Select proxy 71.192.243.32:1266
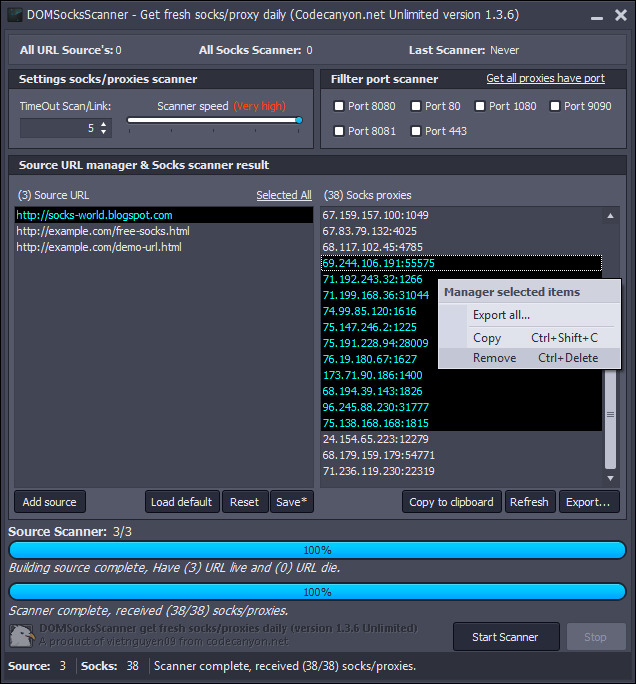Viewport: 636px width, 684px height. [x=380, y=279]
